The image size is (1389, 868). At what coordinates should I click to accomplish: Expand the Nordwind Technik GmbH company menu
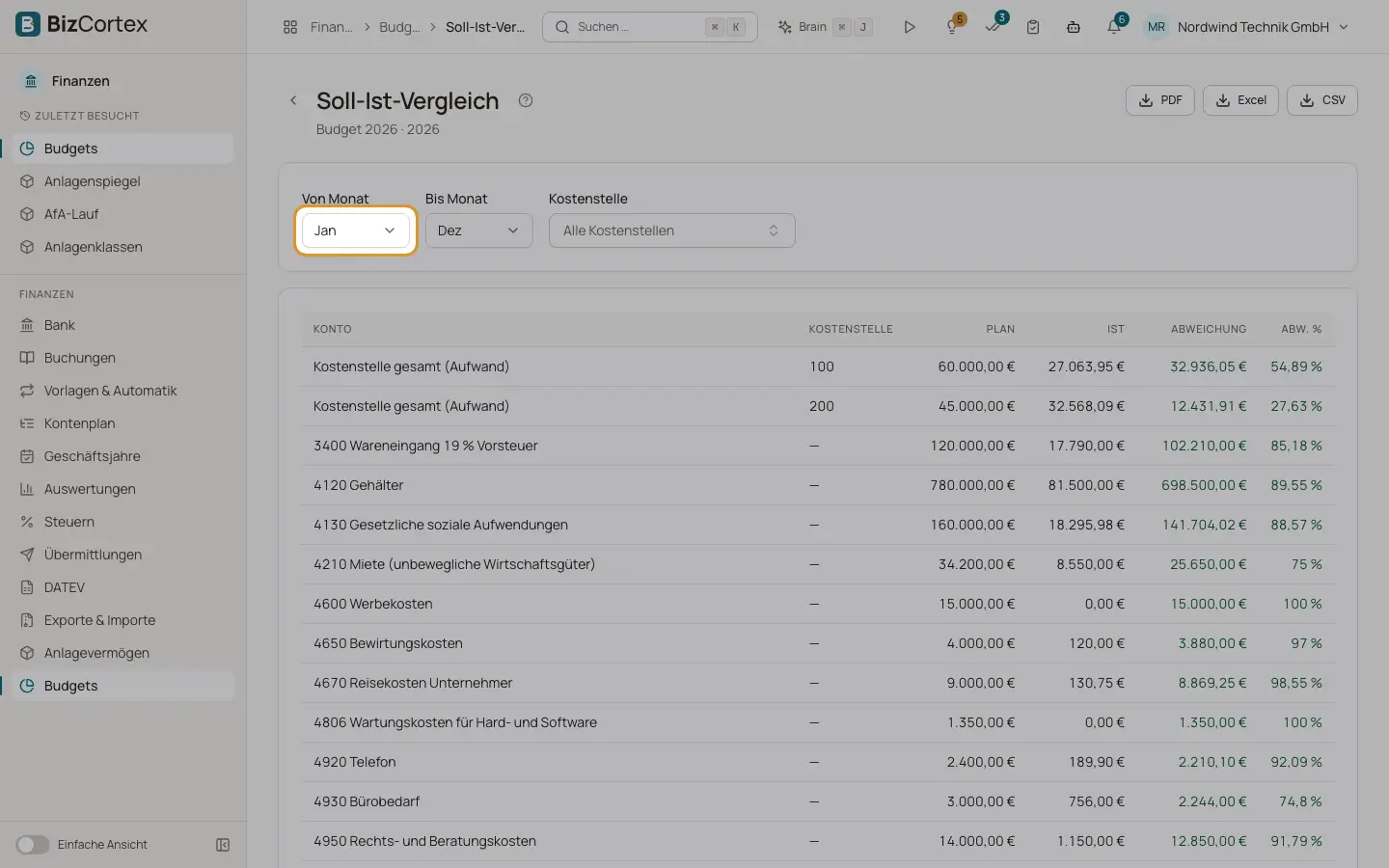(1263, 27)
